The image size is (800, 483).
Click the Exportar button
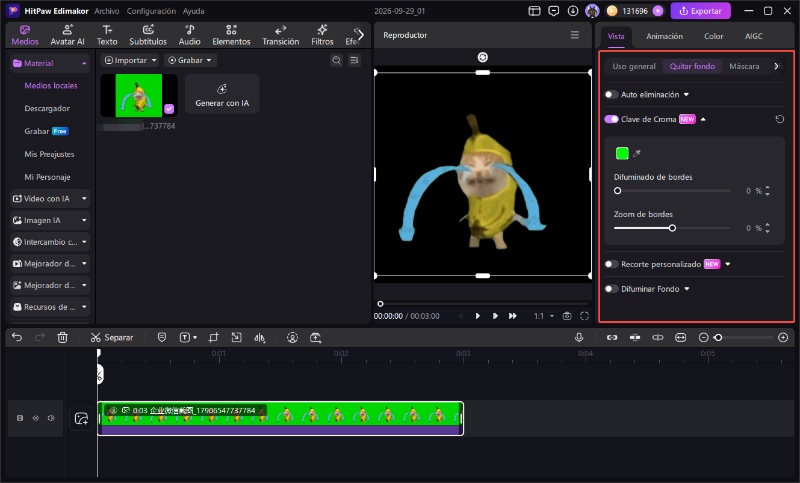click(x=700, y=11)
